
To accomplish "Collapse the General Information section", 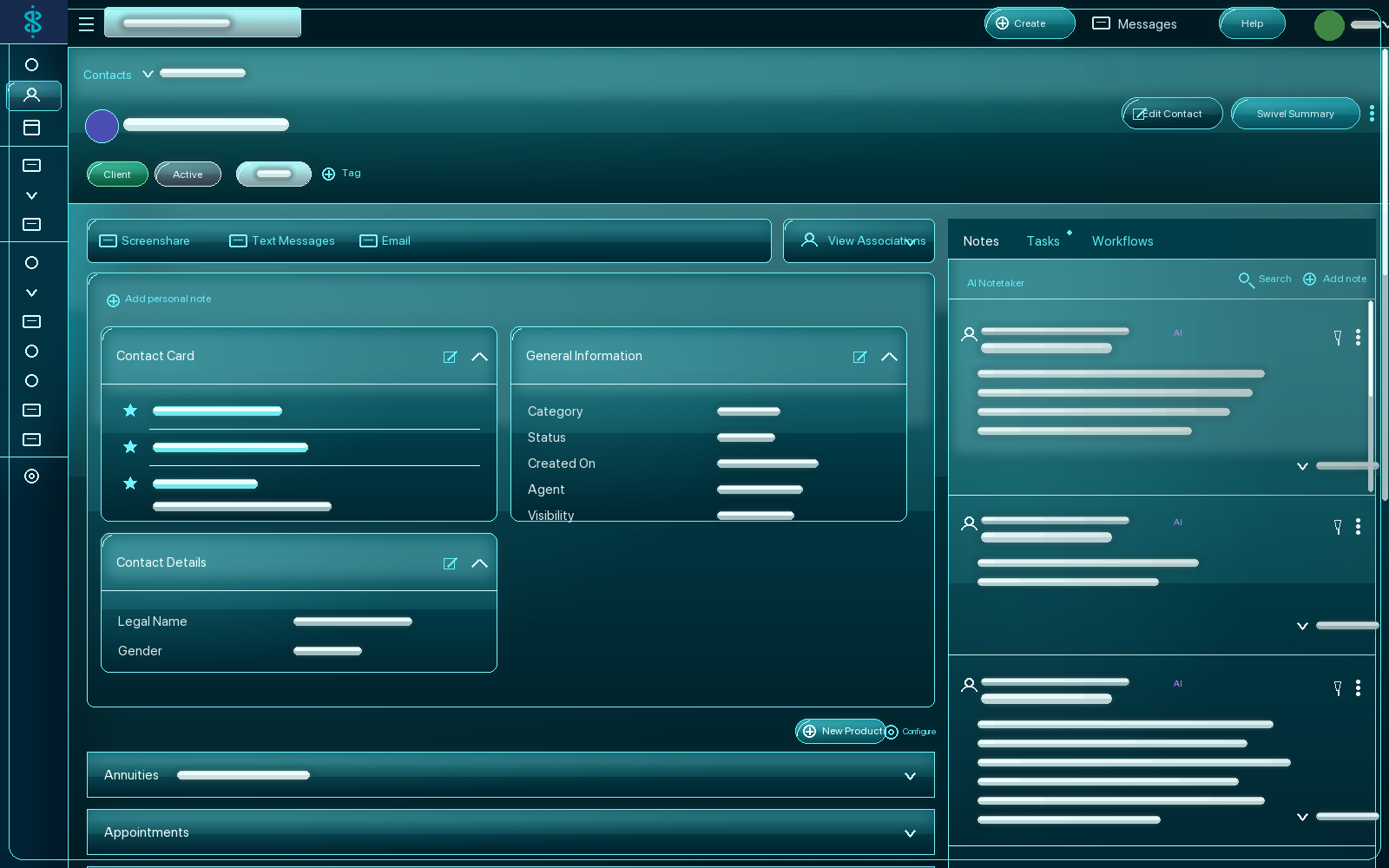I will 889,357.
